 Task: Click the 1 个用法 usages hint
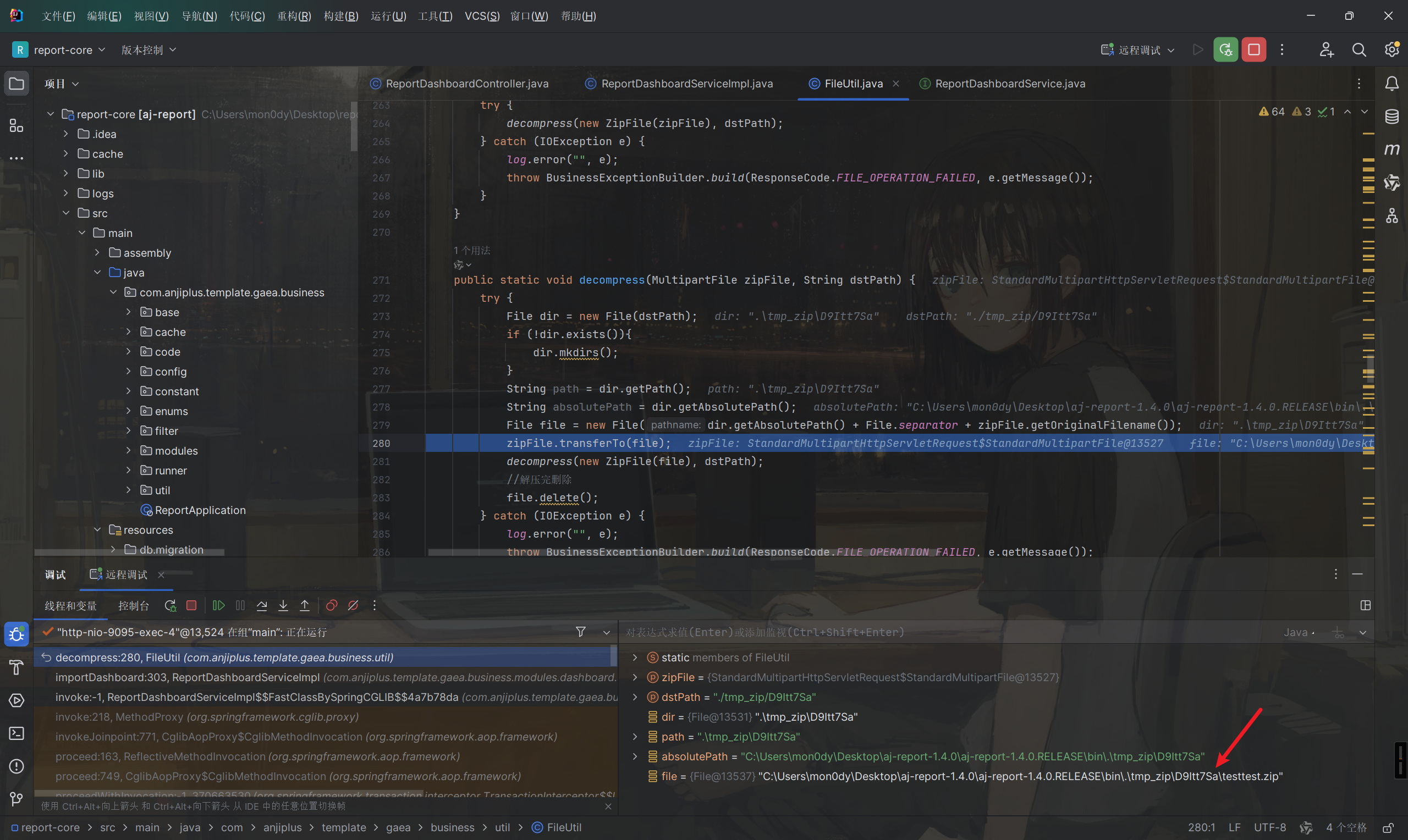[471, 251]
